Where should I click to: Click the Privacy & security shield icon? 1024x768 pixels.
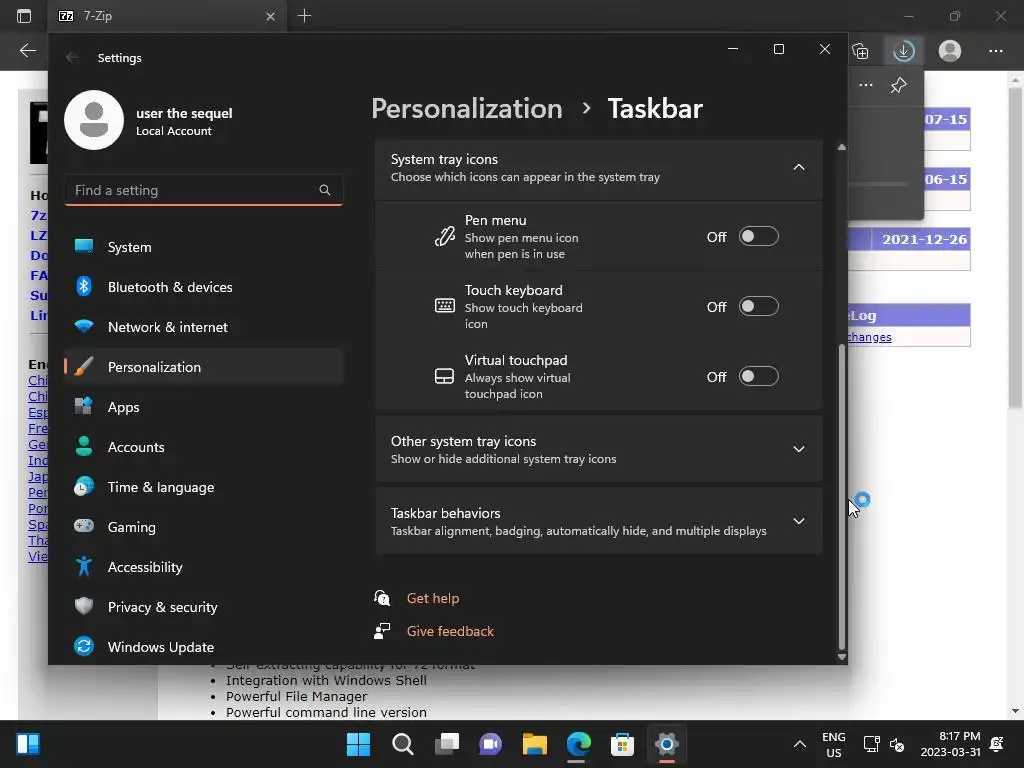(x=84, y=606)
